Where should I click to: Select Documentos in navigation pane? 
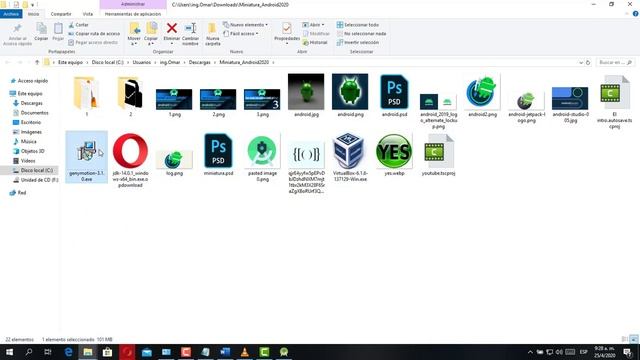pyautogui.click(x=34, y=113)
